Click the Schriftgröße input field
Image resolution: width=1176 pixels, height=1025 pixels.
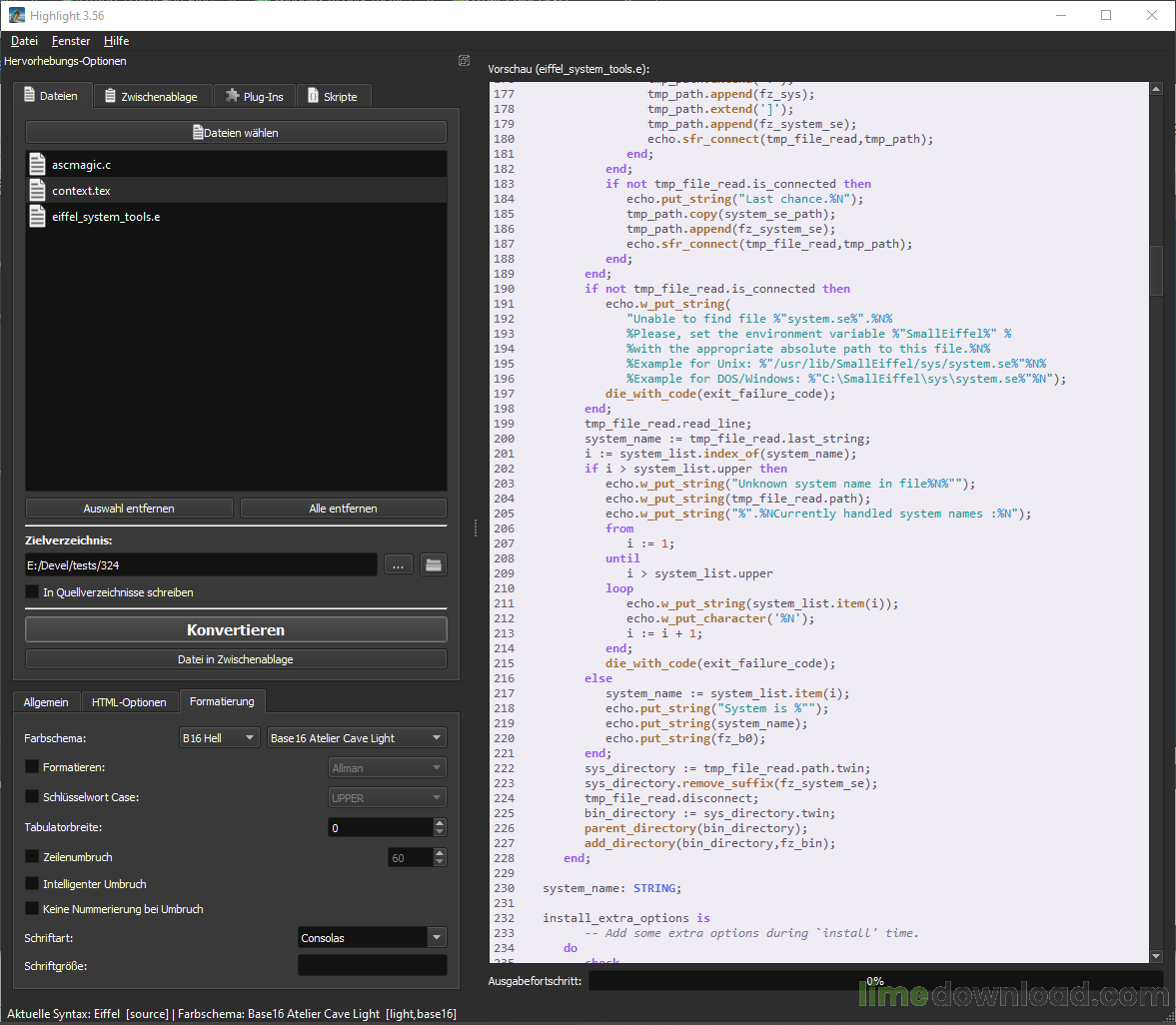point(372,966)
